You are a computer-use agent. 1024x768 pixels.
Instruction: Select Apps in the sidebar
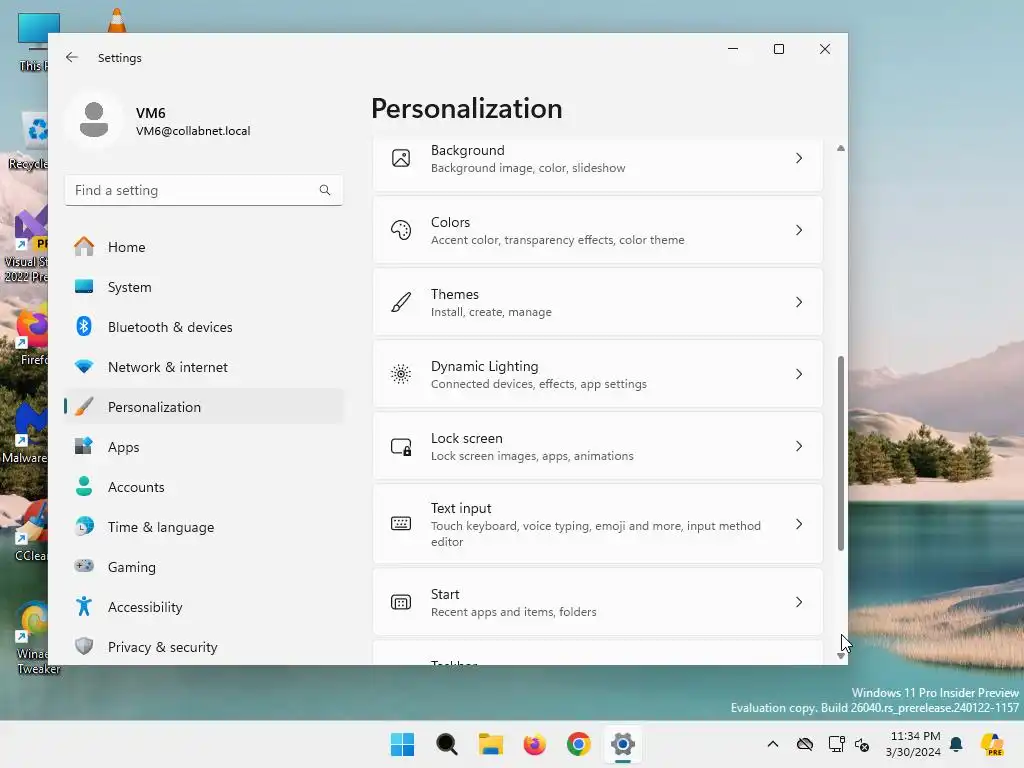pyautogui.click(x=204, y=447)
